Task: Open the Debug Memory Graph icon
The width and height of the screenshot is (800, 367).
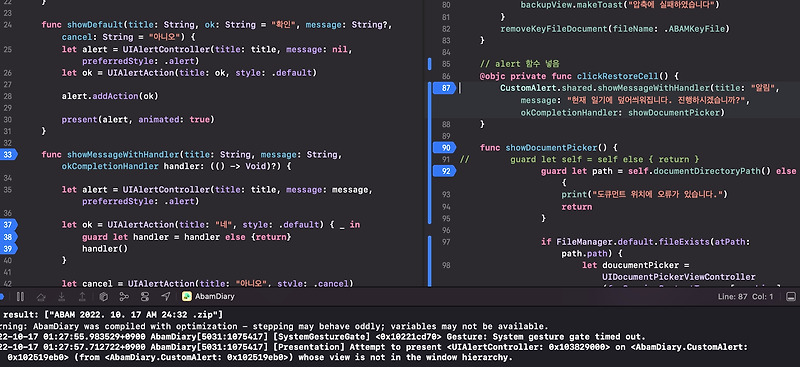Action: [x=124, y=297]
